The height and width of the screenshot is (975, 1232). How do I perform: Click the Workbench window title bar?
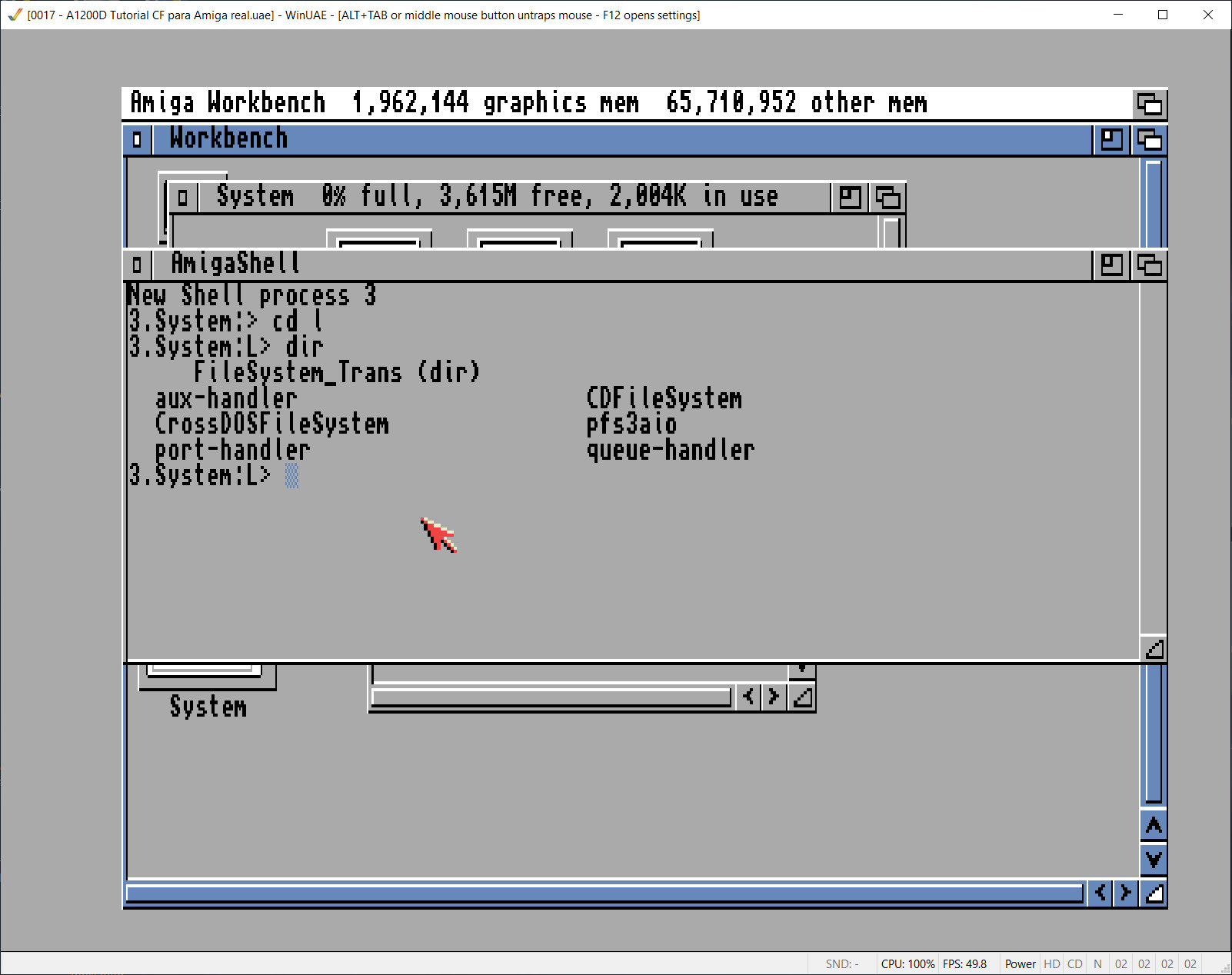[x=623, y=139]
